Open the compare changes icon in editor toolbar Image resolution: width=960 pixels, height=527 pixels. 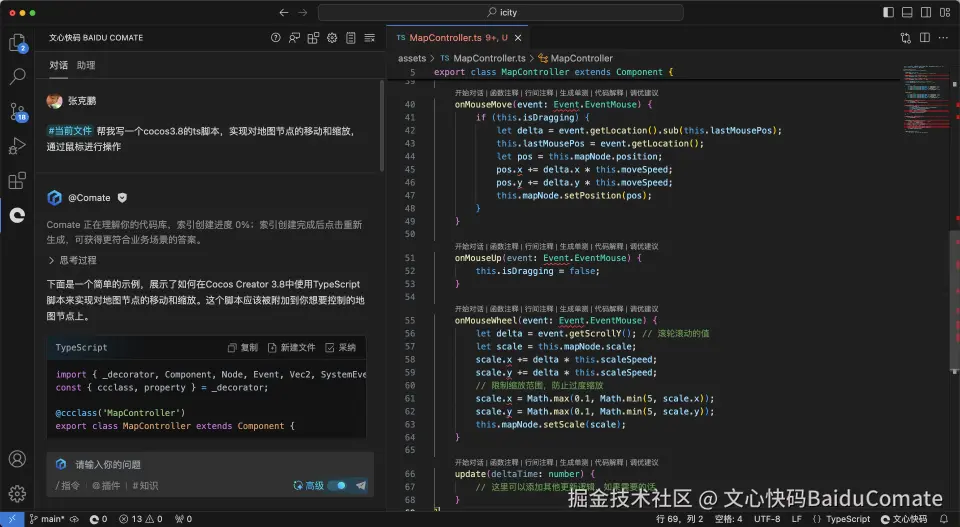pos(906,38)
